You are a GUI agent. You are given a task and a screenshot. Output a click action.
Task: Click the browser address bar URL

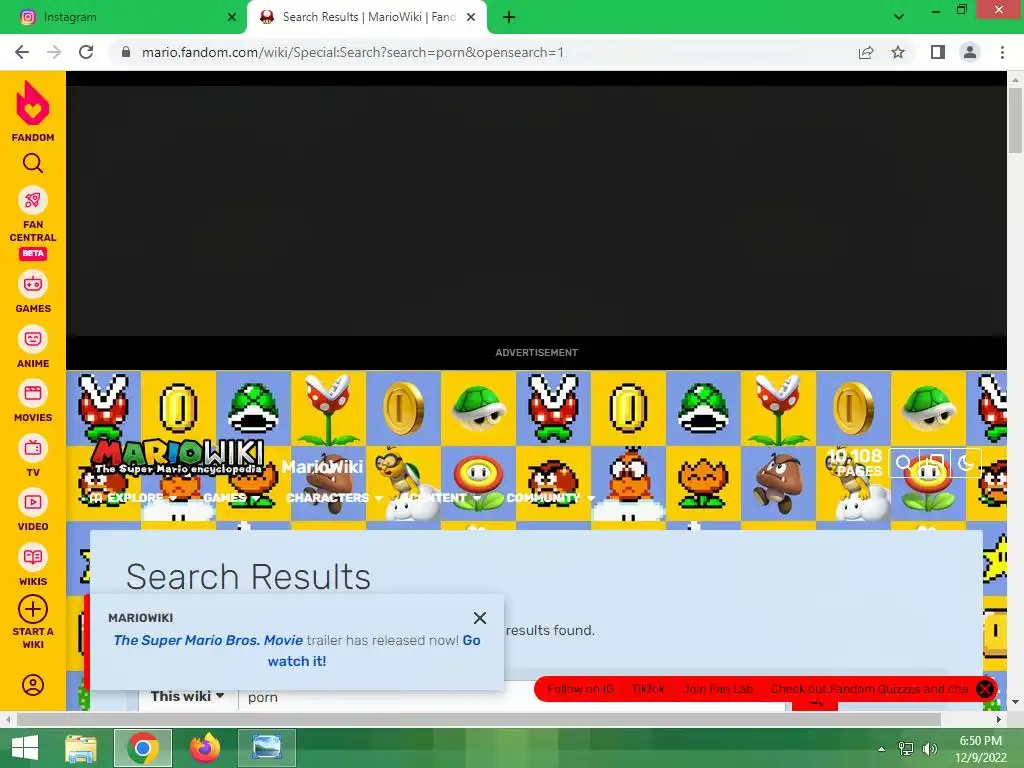(x=353, y=52)
